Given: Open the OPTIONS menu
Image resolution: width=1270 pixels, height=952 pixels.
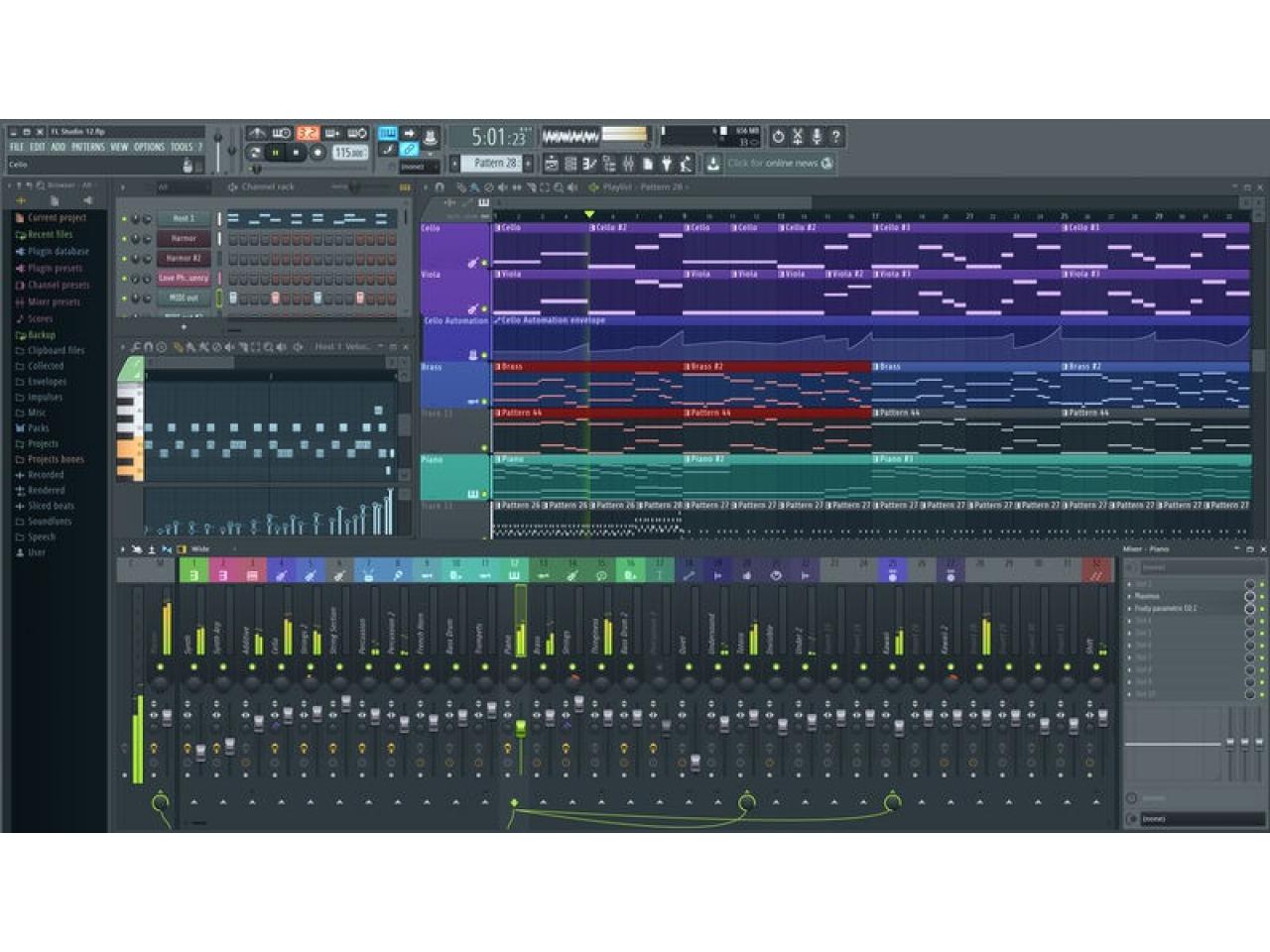Looking at the screenshot, I should (x=149, y=147).
